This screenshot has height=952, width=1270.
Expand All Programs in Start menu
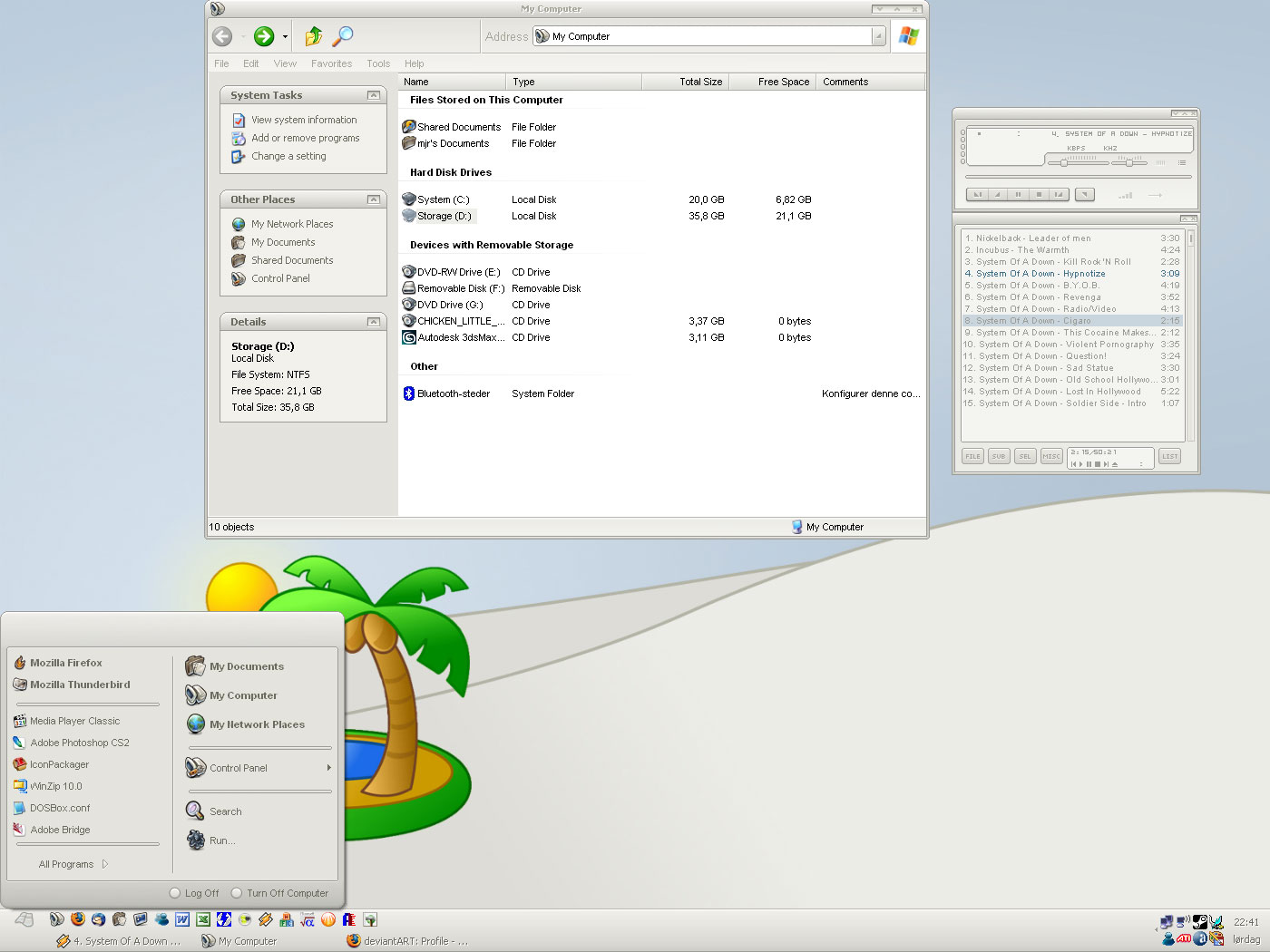pos(73,864)
